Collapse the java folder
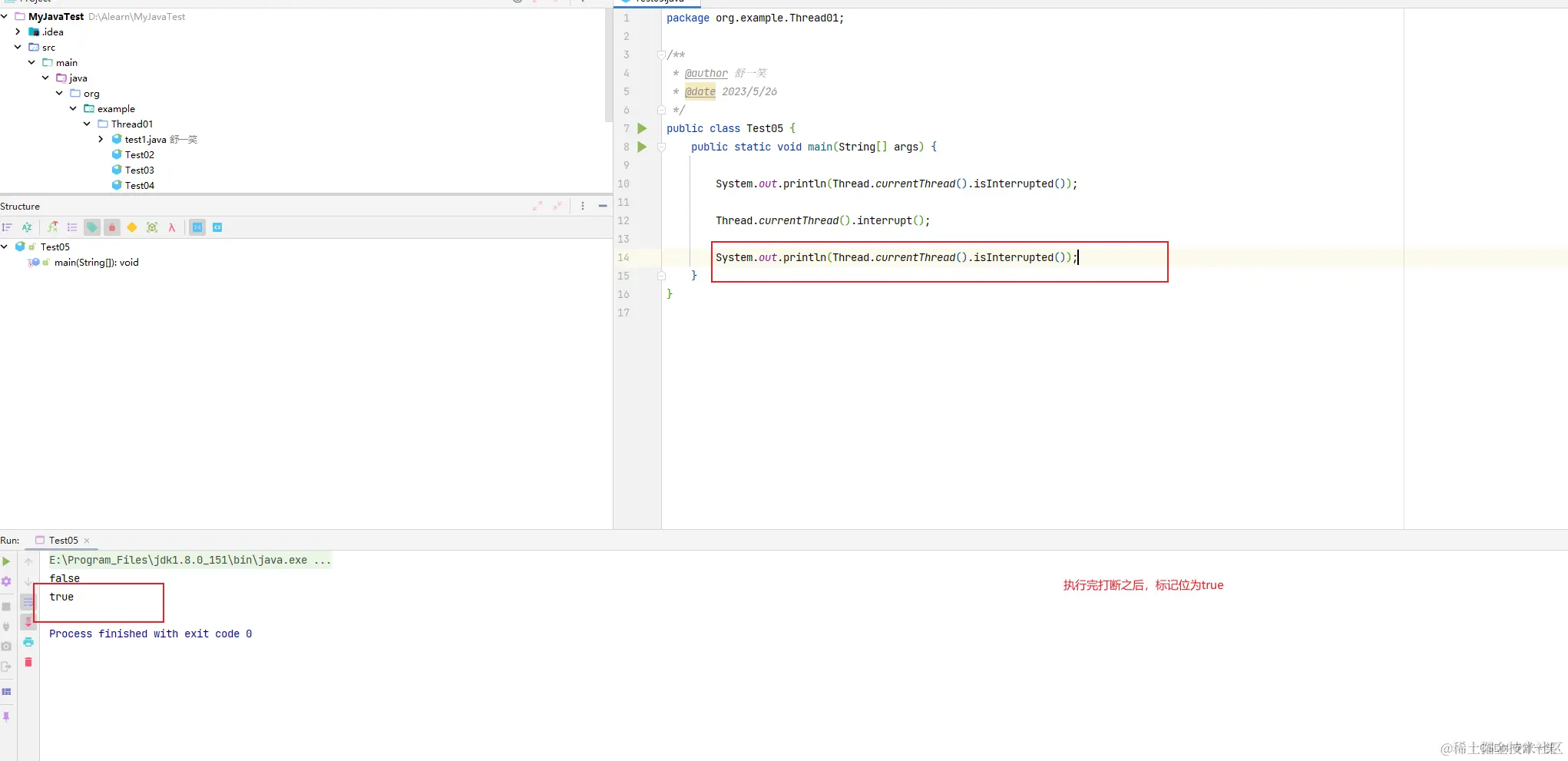This screenshot has height=761, width=1568. pyautogui.click(x=46, y=78)
